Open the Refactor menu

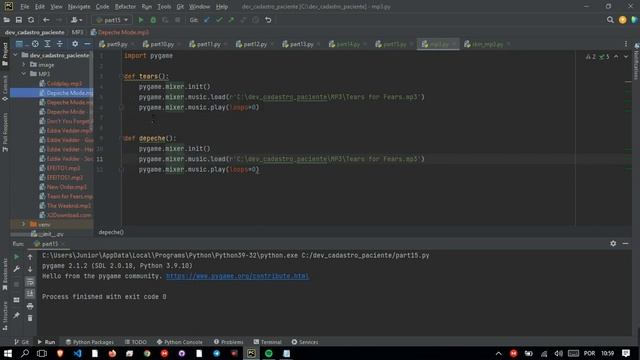[125, 7]
